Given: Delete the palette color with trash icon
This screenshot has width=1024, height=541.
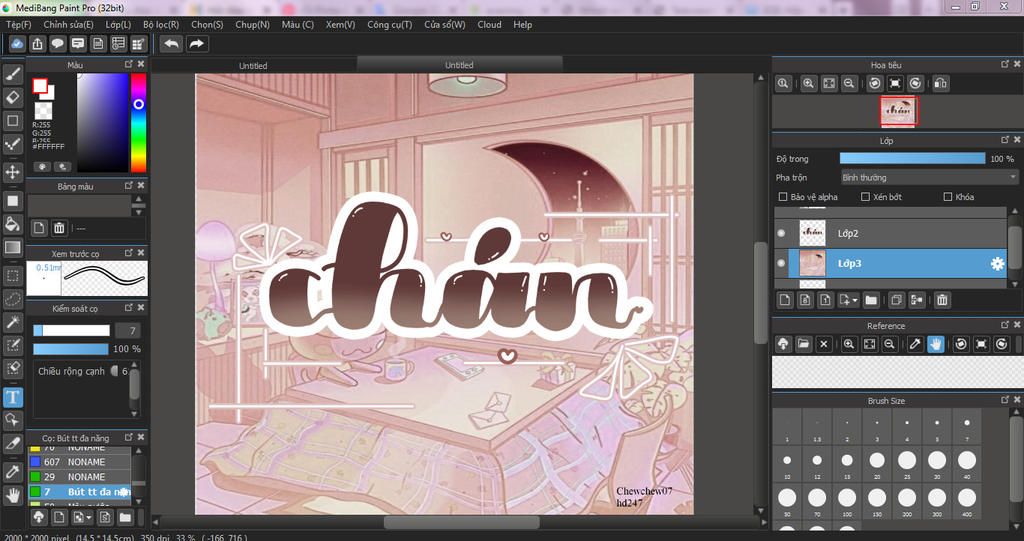Looking at the screenshot, I should [x=59, y=228].
